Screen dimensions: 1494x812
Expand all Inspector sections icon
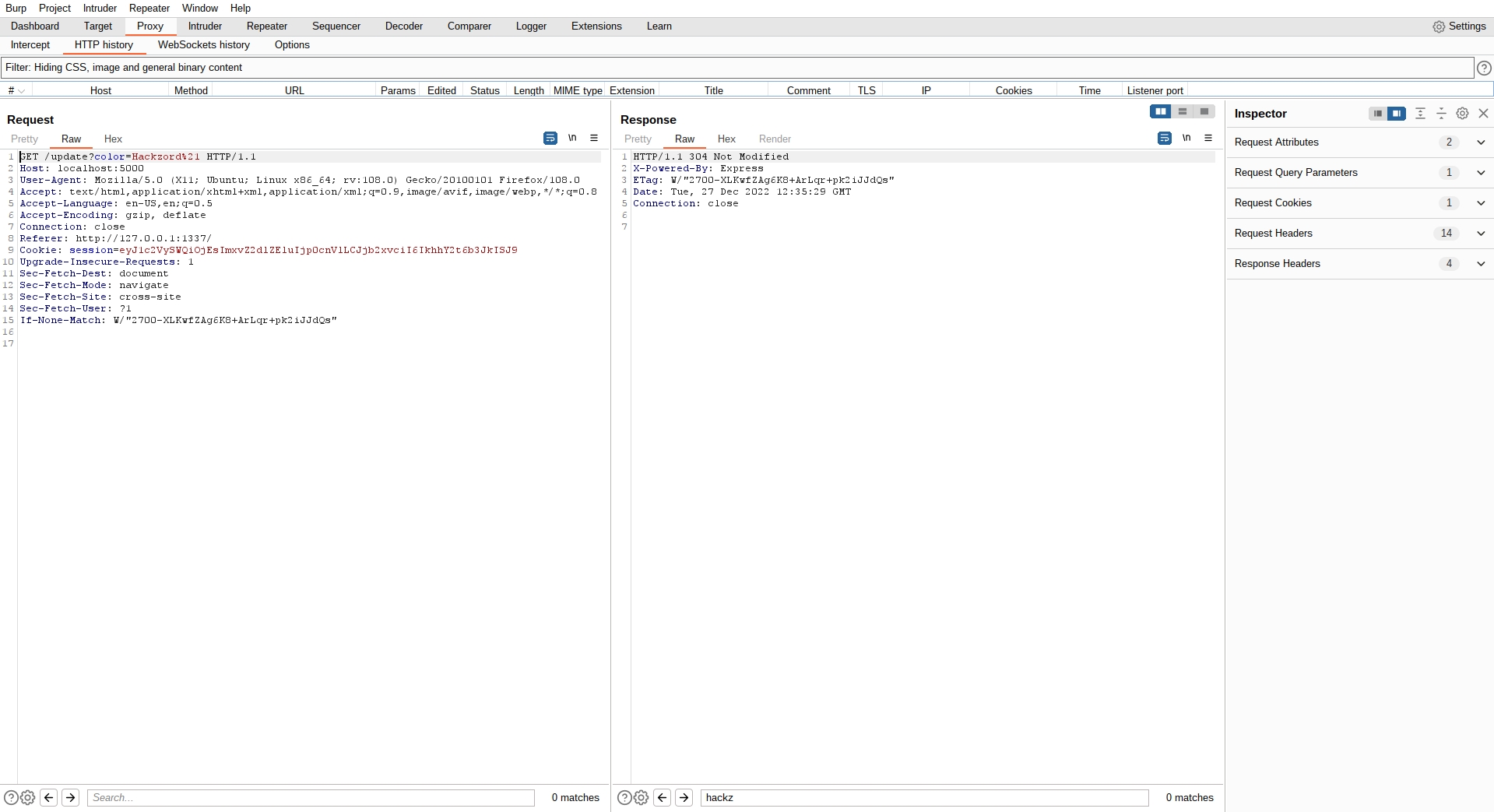coord(1420,114)
